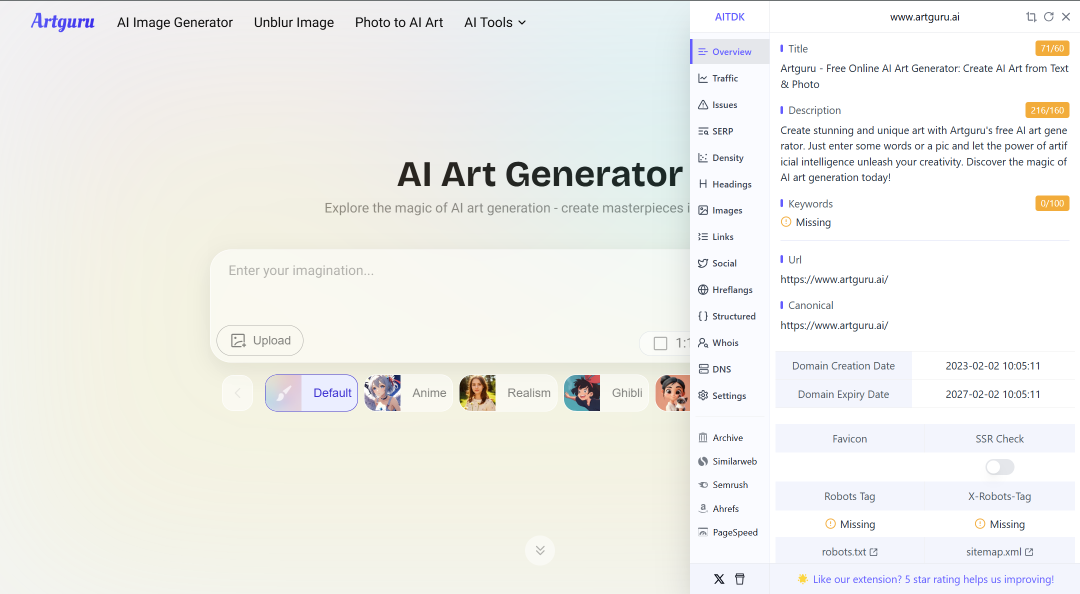Click the scroll-down double chevron
Viewport: 1080px width, 594px height.
click(x=540, y=550)
